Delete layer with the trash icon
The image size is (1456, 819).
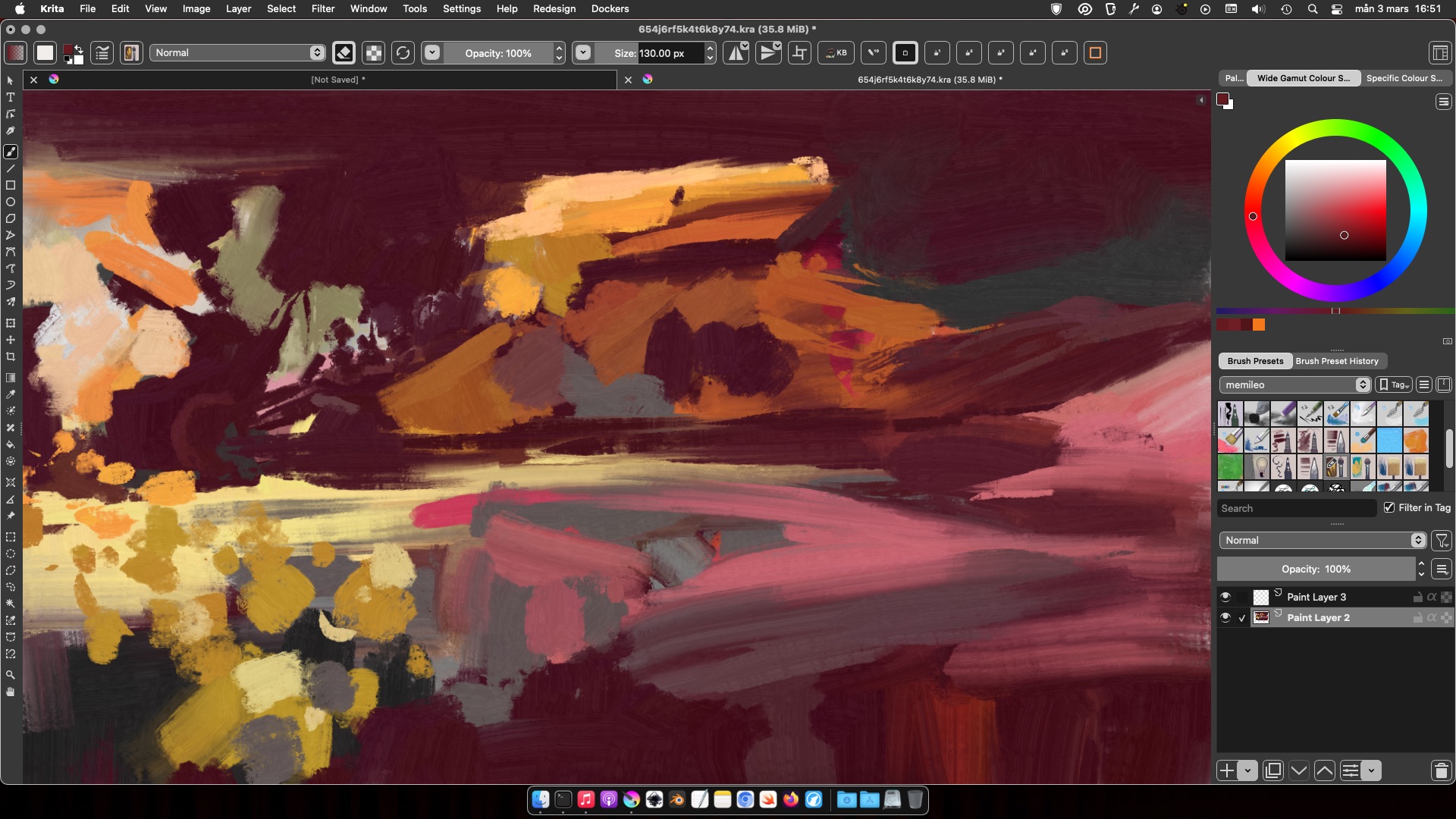tap(1441, 771)
